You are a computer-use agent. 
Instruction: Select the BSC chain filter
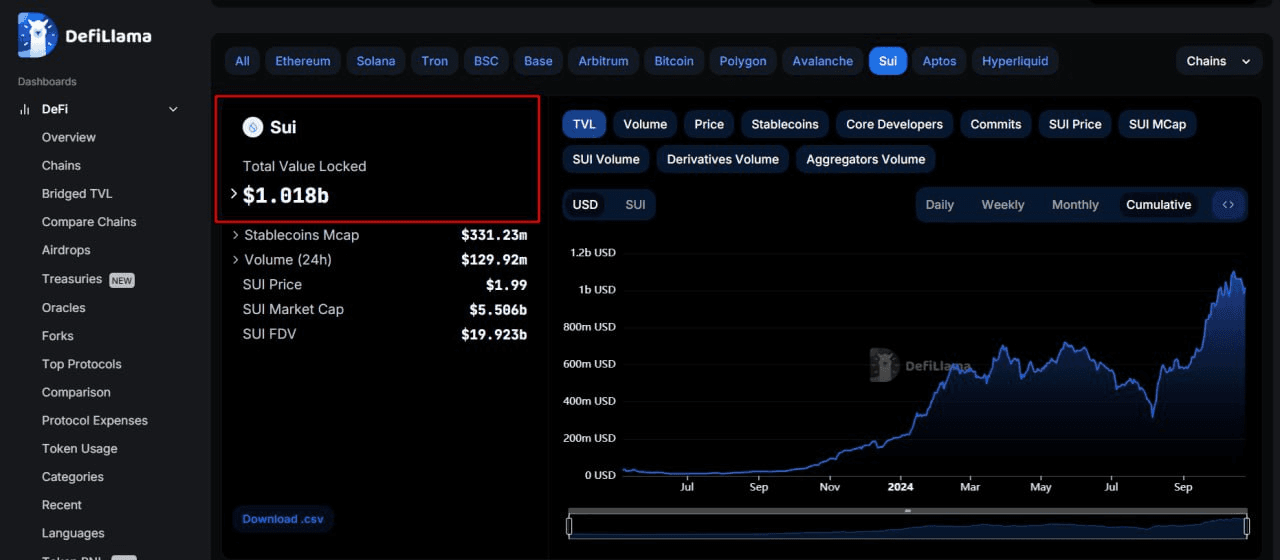(x=486, y=61)
